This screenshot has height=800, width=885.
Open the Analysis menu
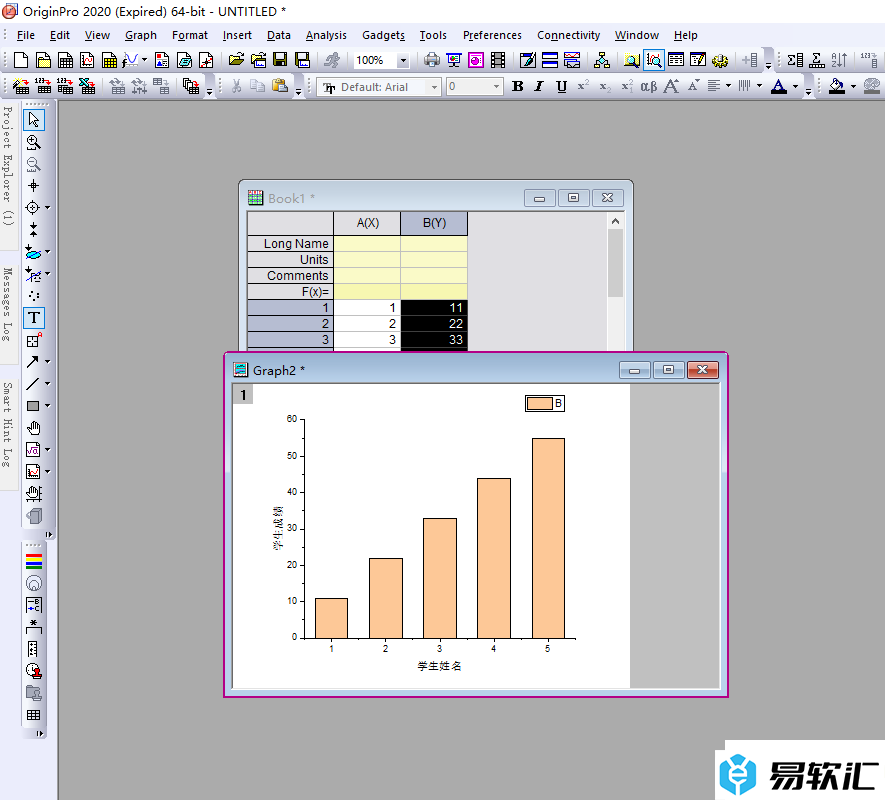326,35
